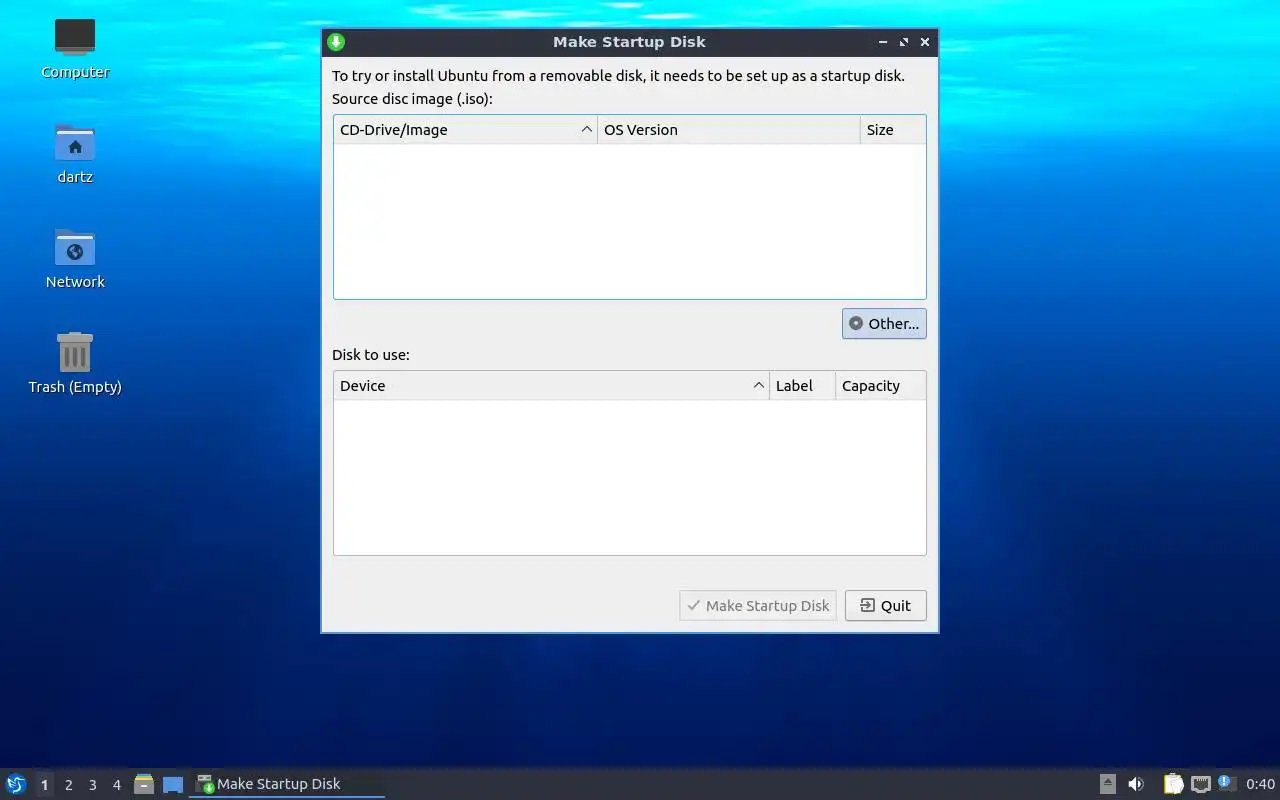Open the network connection tray icon
Image resolution: width=1280 pixels, height=800 pixels.
tap(1201, 784)
